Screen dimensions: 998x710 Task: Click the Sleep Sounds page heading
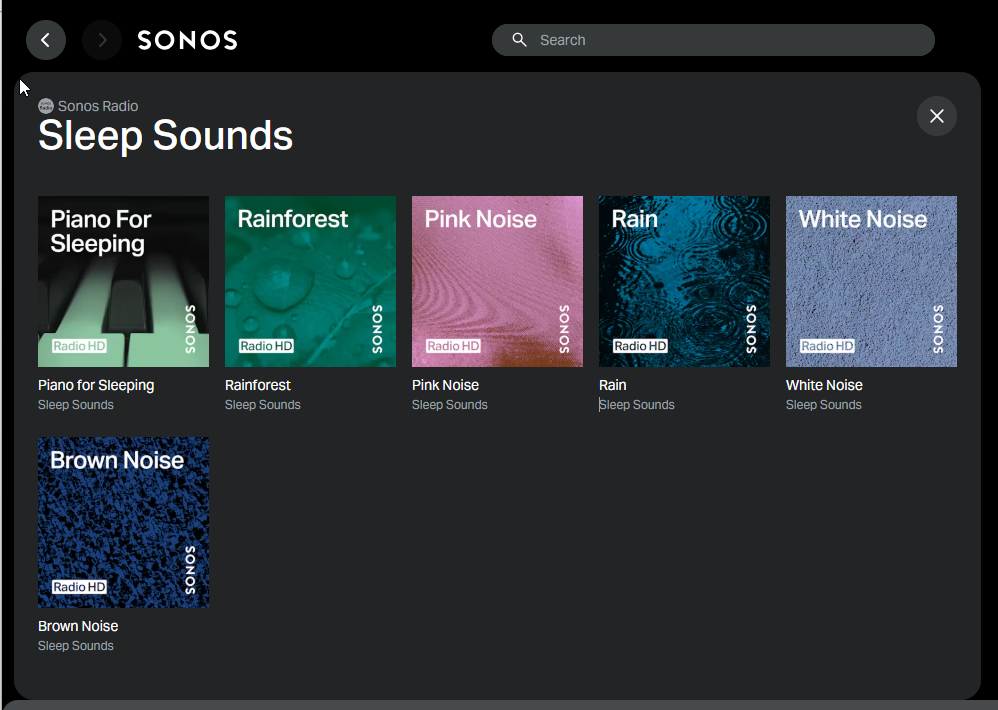165,136
